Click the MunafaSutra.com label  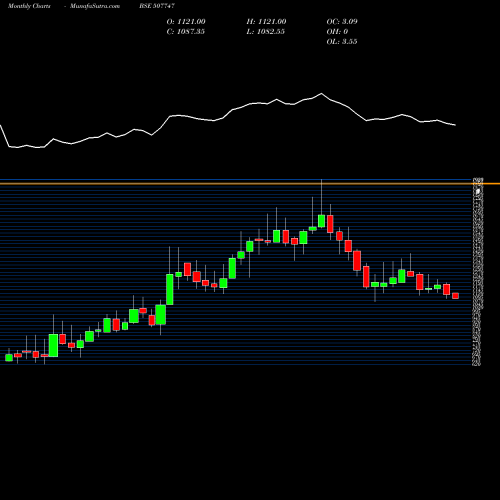pyautogui.click(x=95, y=6)
